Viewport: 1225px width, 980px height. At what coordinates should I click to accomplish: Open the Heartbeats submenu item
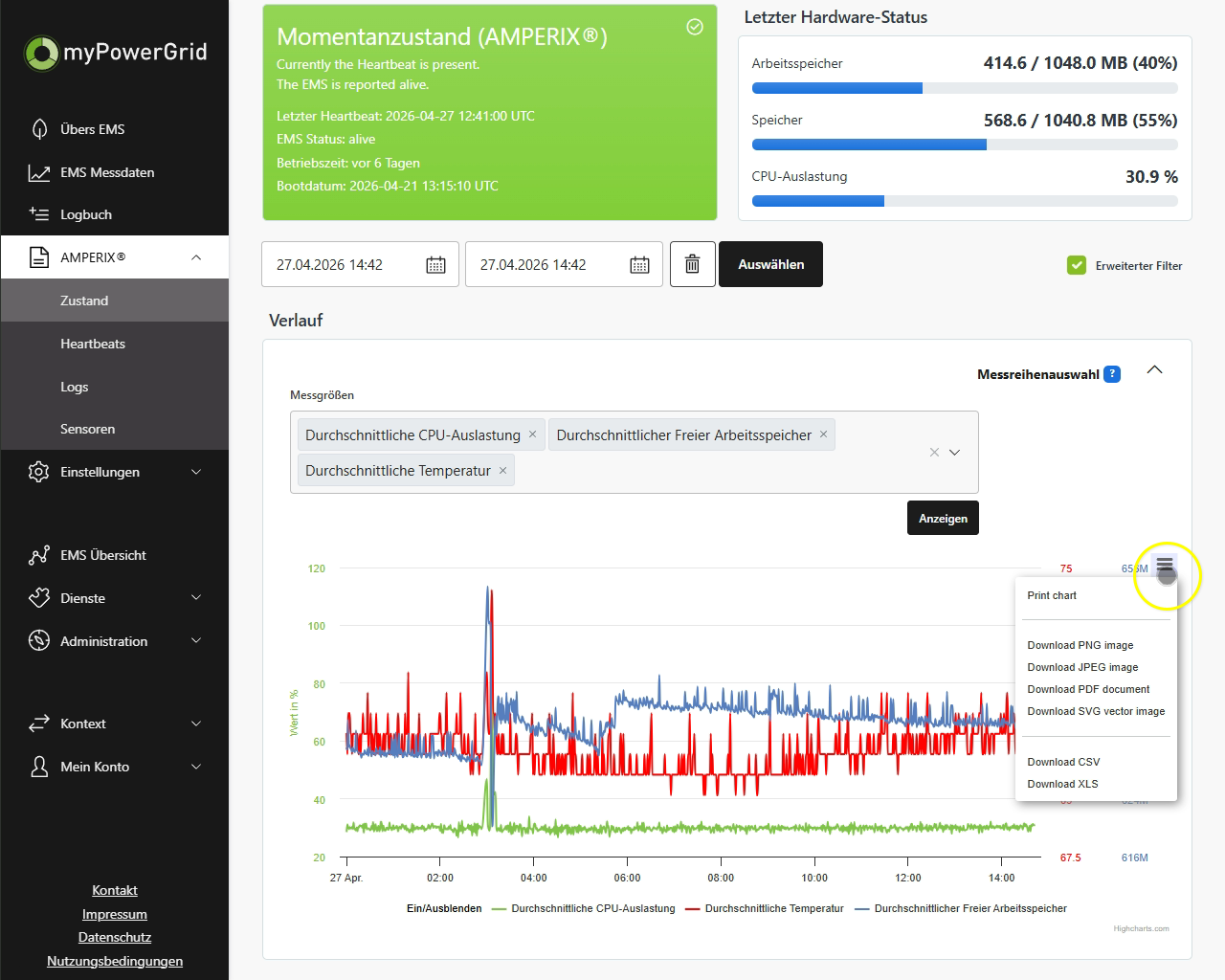[115, 344]
